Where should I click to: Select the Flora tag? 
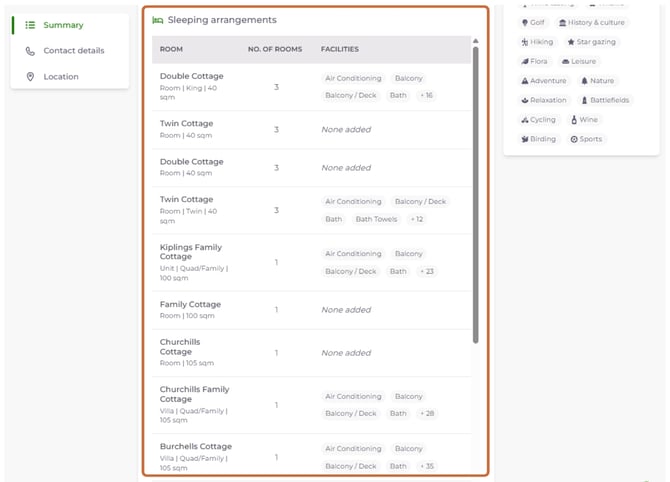[x=534, y=62]
